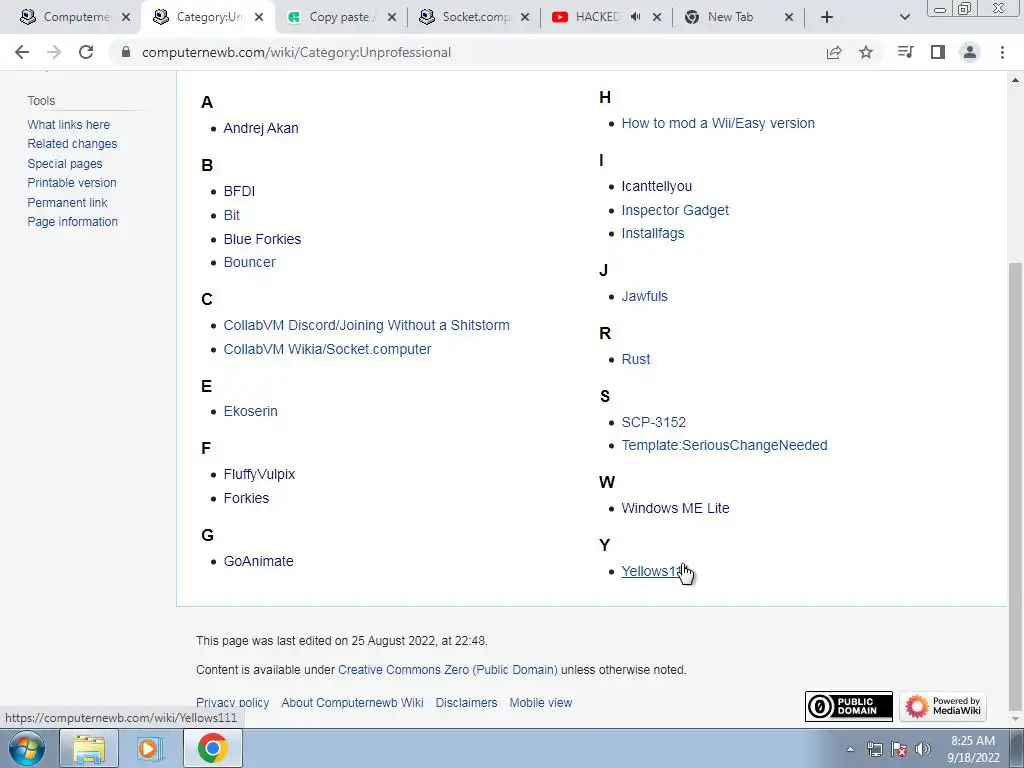The width and height of the screenshot is (1024, 768).
Task: Open the Disclaimers footer link
Action: pos(466,703)
